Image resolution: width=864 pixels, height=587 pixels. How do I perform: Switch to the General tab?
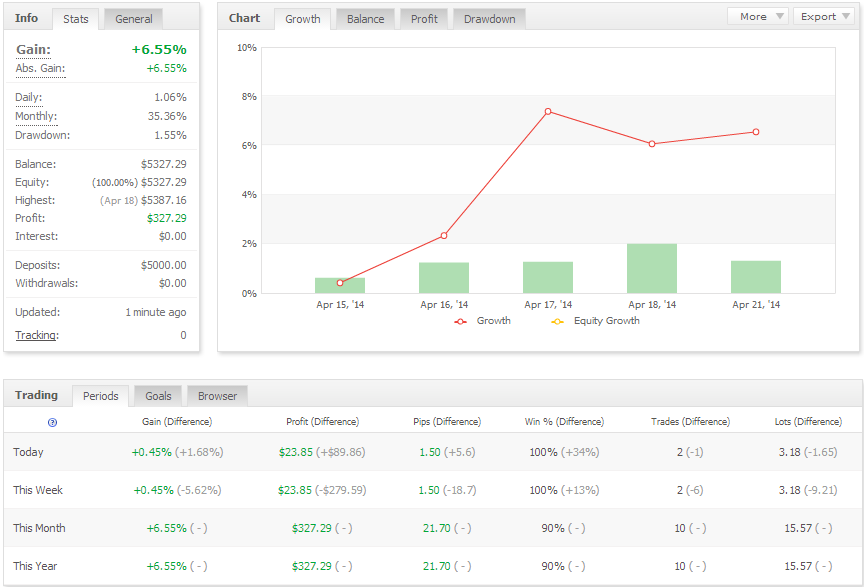(x=133, y=19)
